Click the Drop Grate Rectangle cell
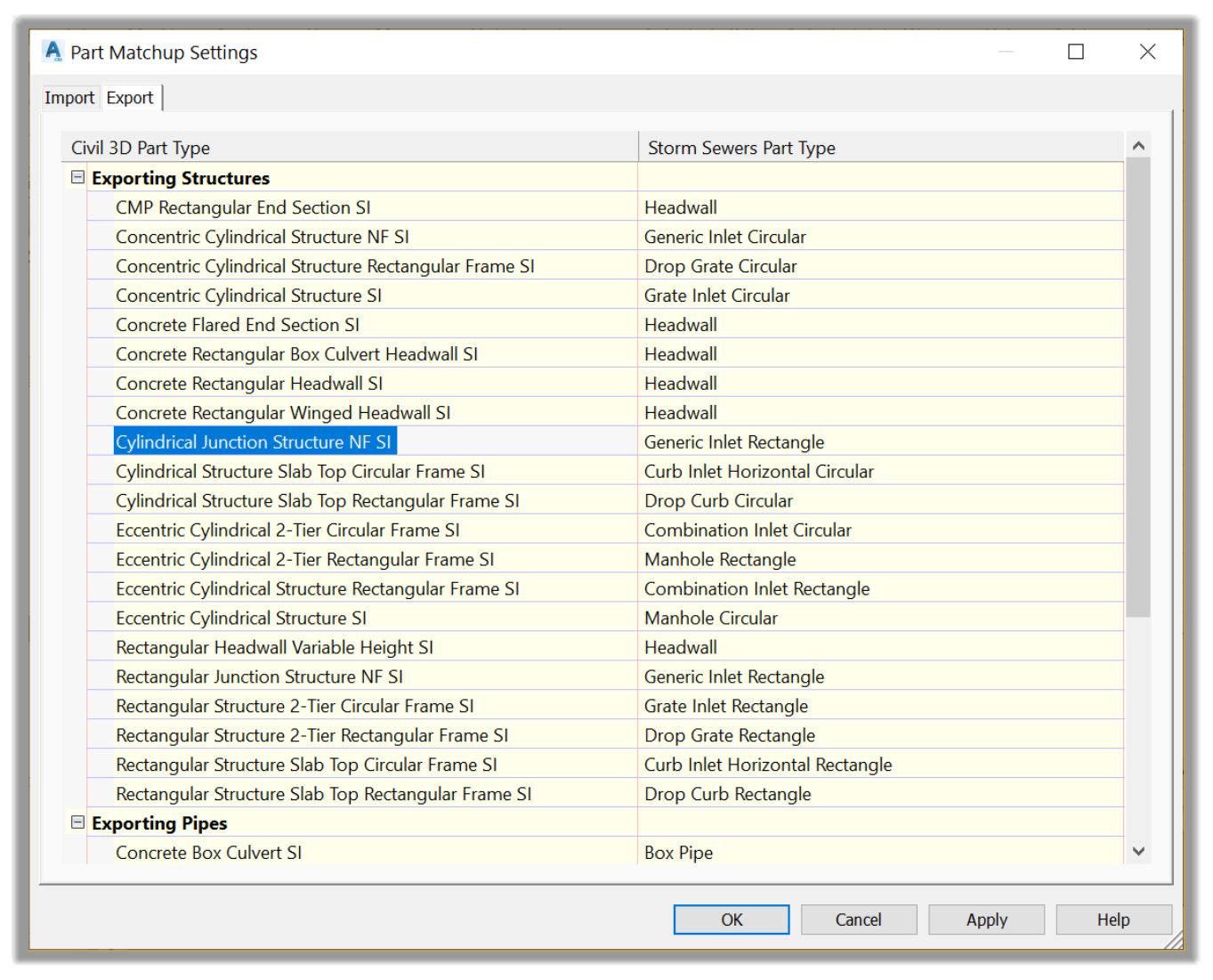This screenshot has height=980, width=1213. (x=881, y=736)
